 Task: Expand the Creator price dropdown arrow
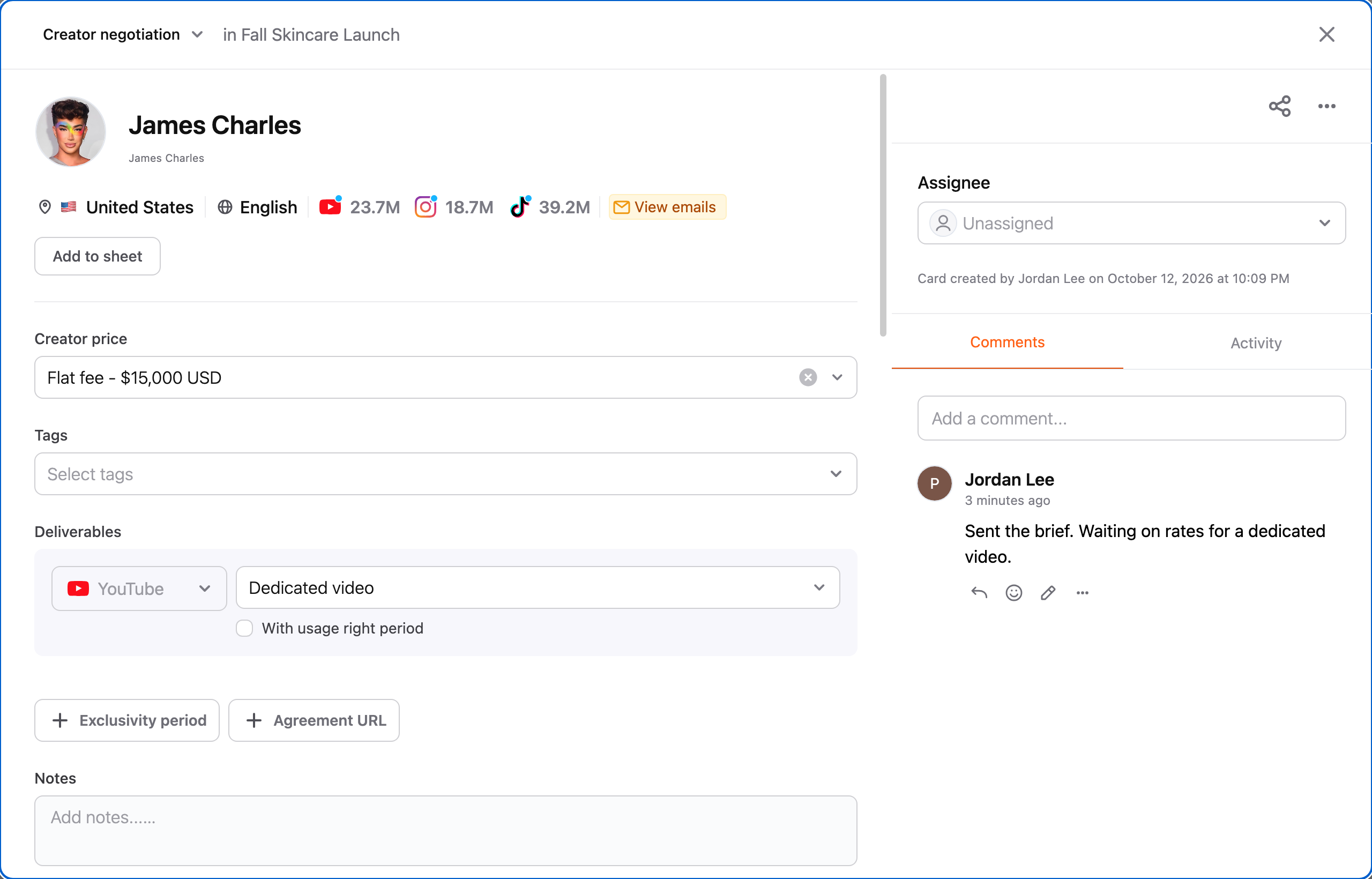(x=837, y=377)
